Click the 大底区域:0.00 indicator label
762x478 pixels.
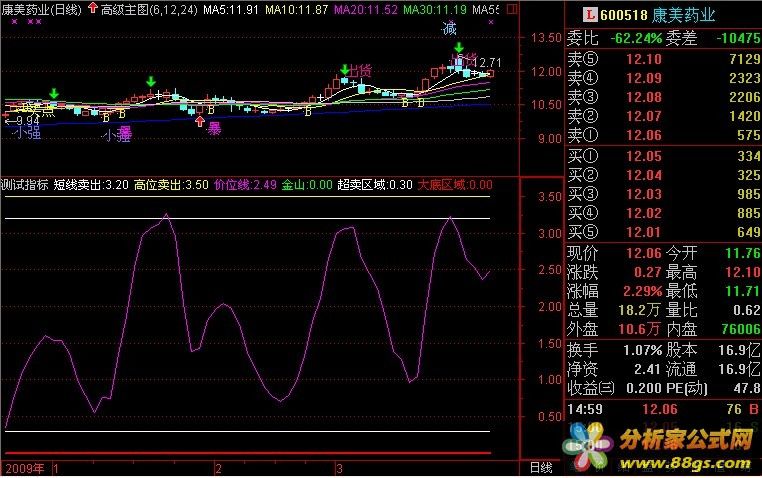click(455, 185)
